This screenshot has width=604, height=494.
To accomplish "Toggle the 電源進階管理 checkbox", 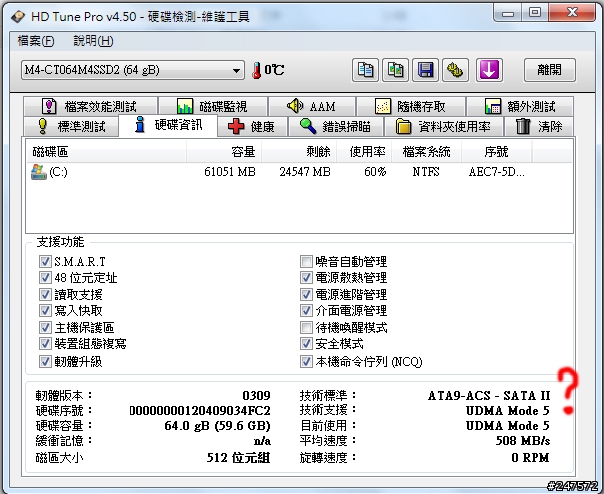I will click(x=306, y=294).
